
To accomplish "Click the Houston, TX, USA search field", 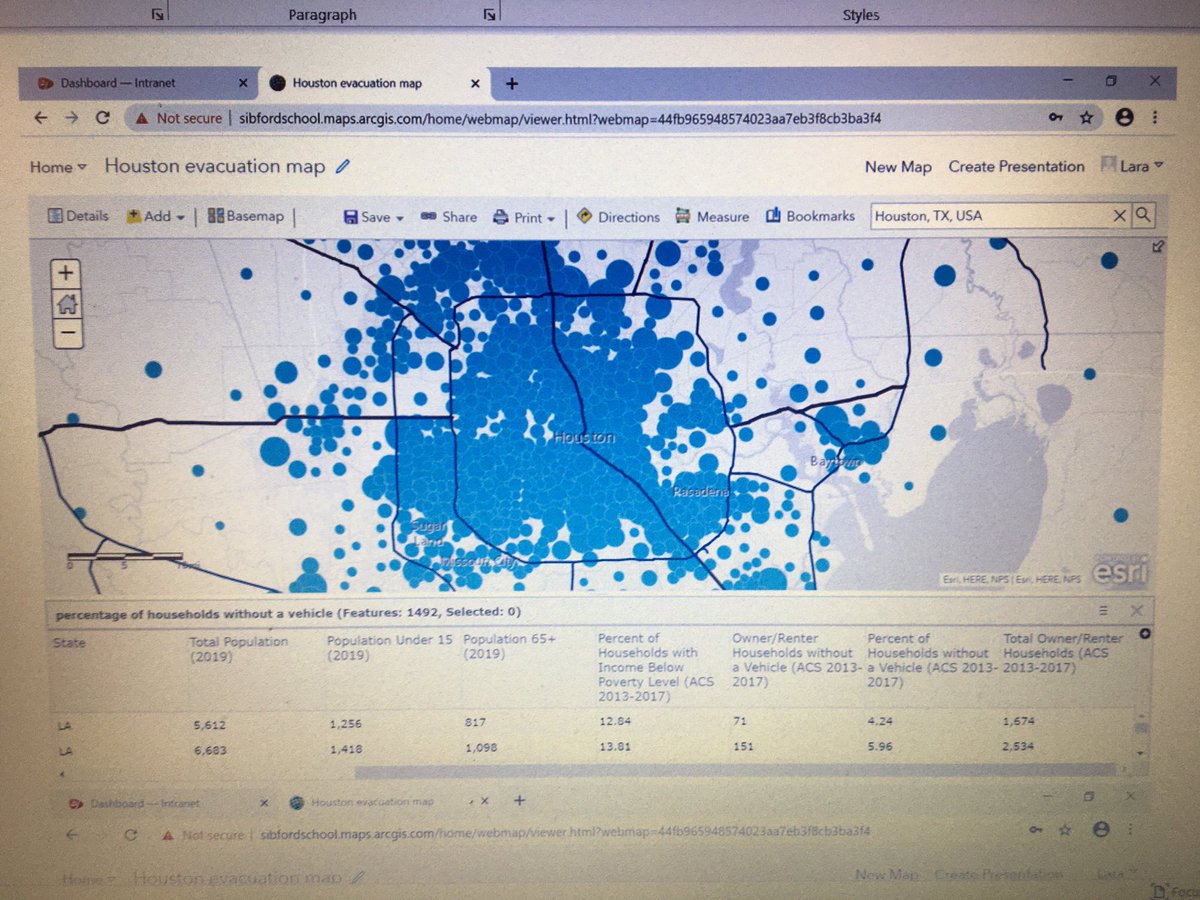I will 990,216.
